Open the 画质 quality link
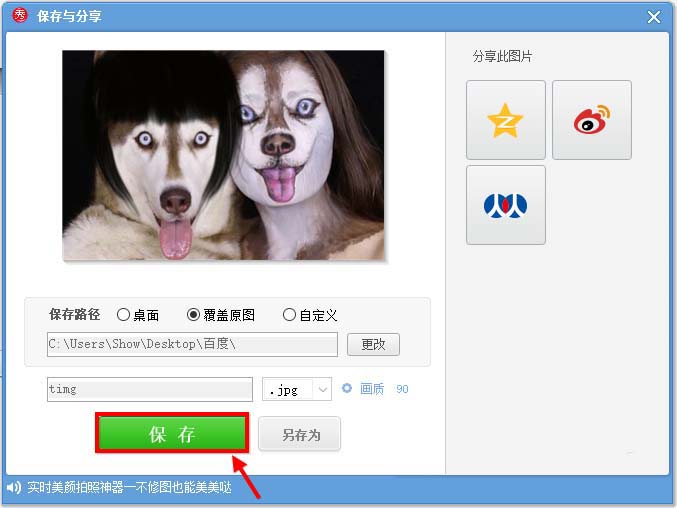 pos(372,389)
